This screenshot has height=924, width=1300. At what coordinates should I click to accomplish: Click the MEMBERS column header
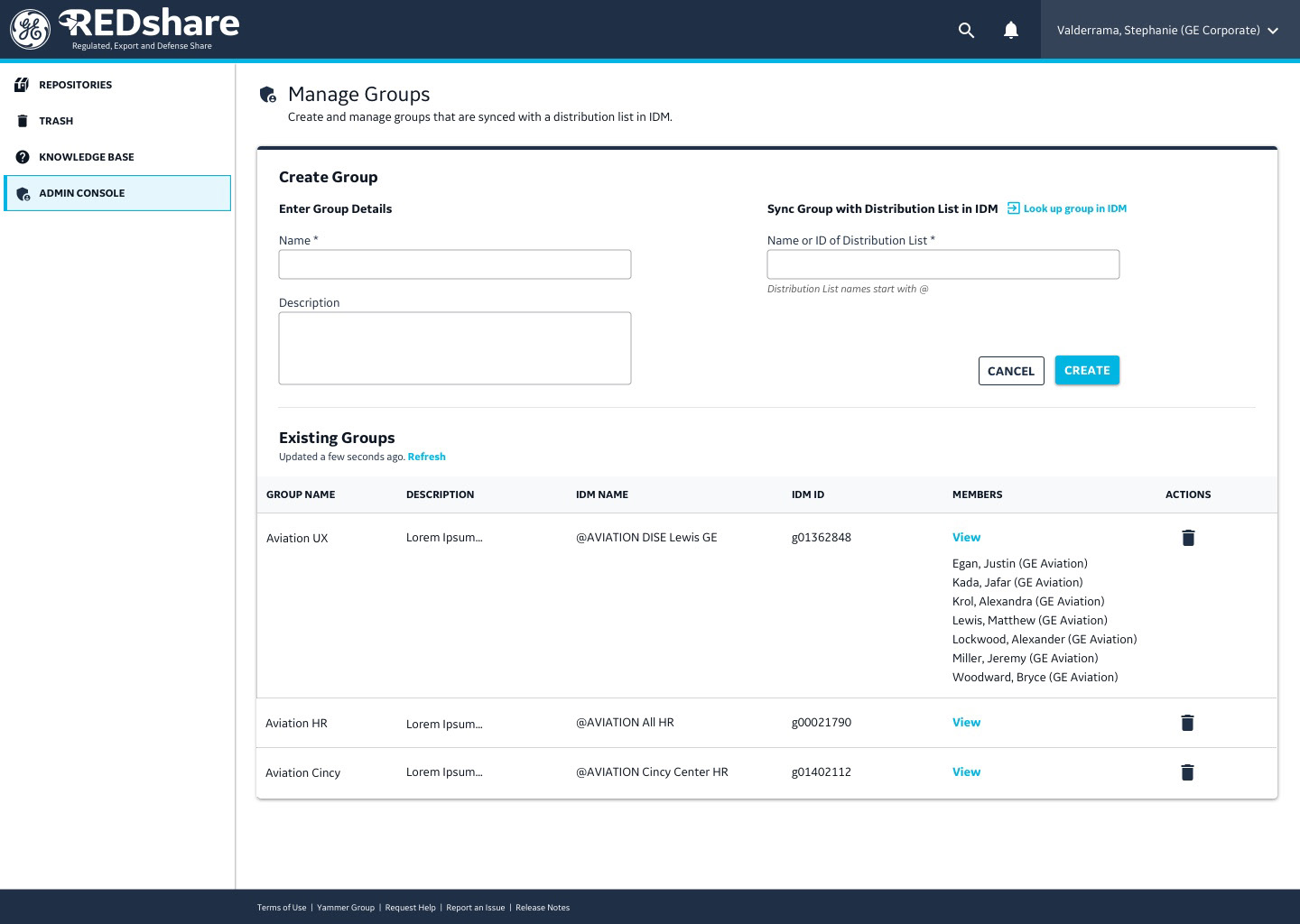pos(978,494)
